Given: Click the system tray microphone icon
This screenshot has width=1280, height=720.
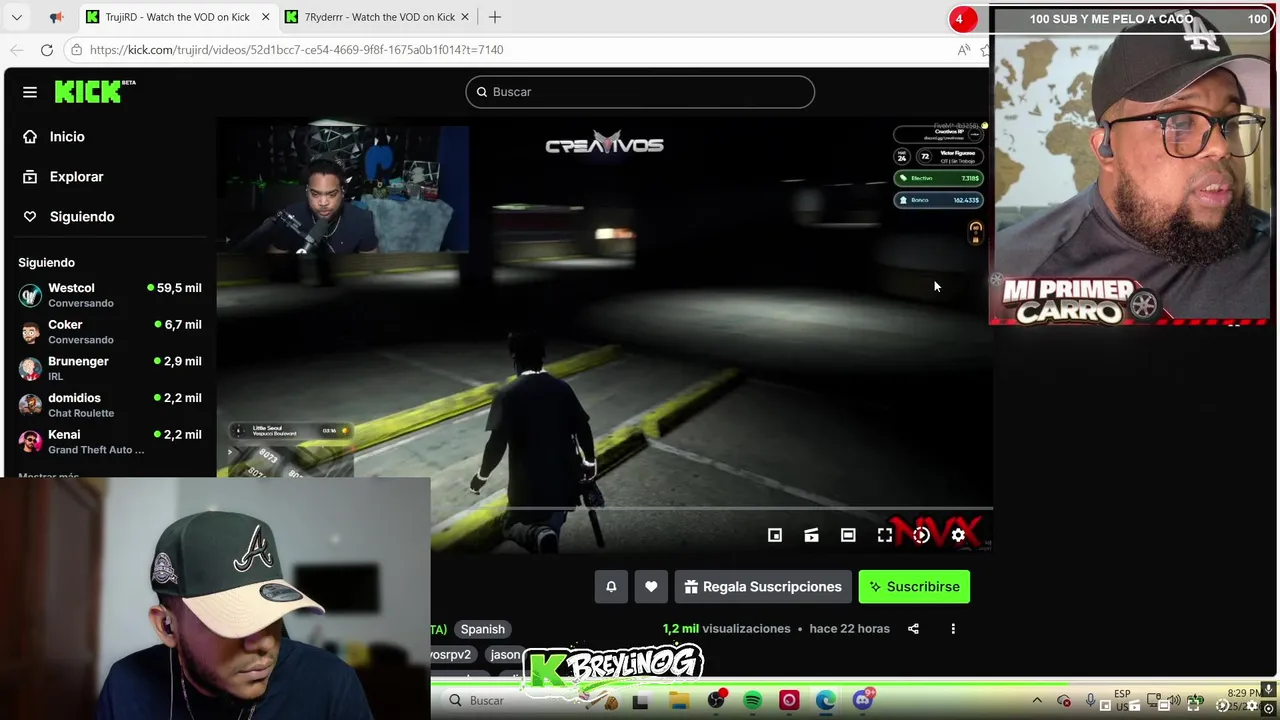Looking at the screenshot, I should pos(1090,701).
